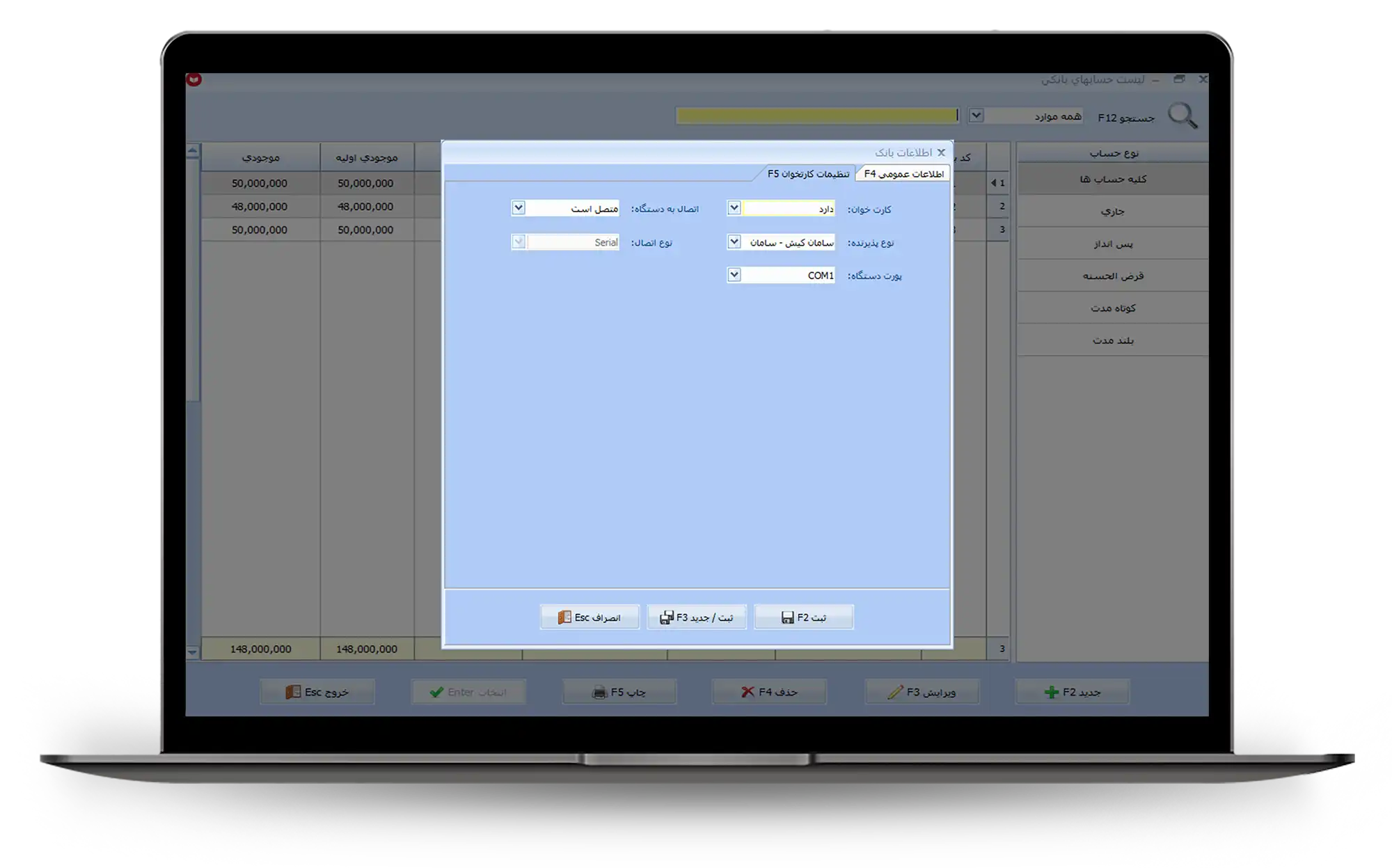Click the ثبت / جدید F3 save-new icon
Viewport: 1392px width, 868px height.
click(x=666, y=617)
